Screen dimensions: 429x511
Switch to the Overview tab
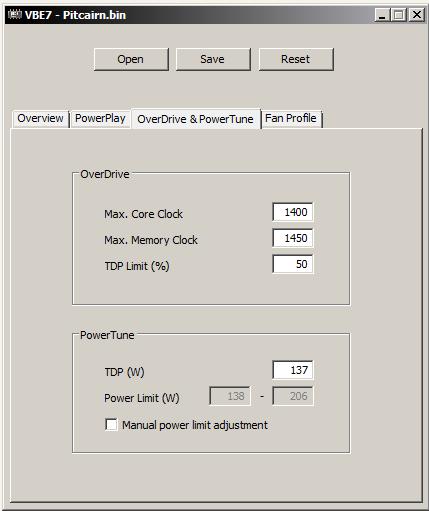40,119
